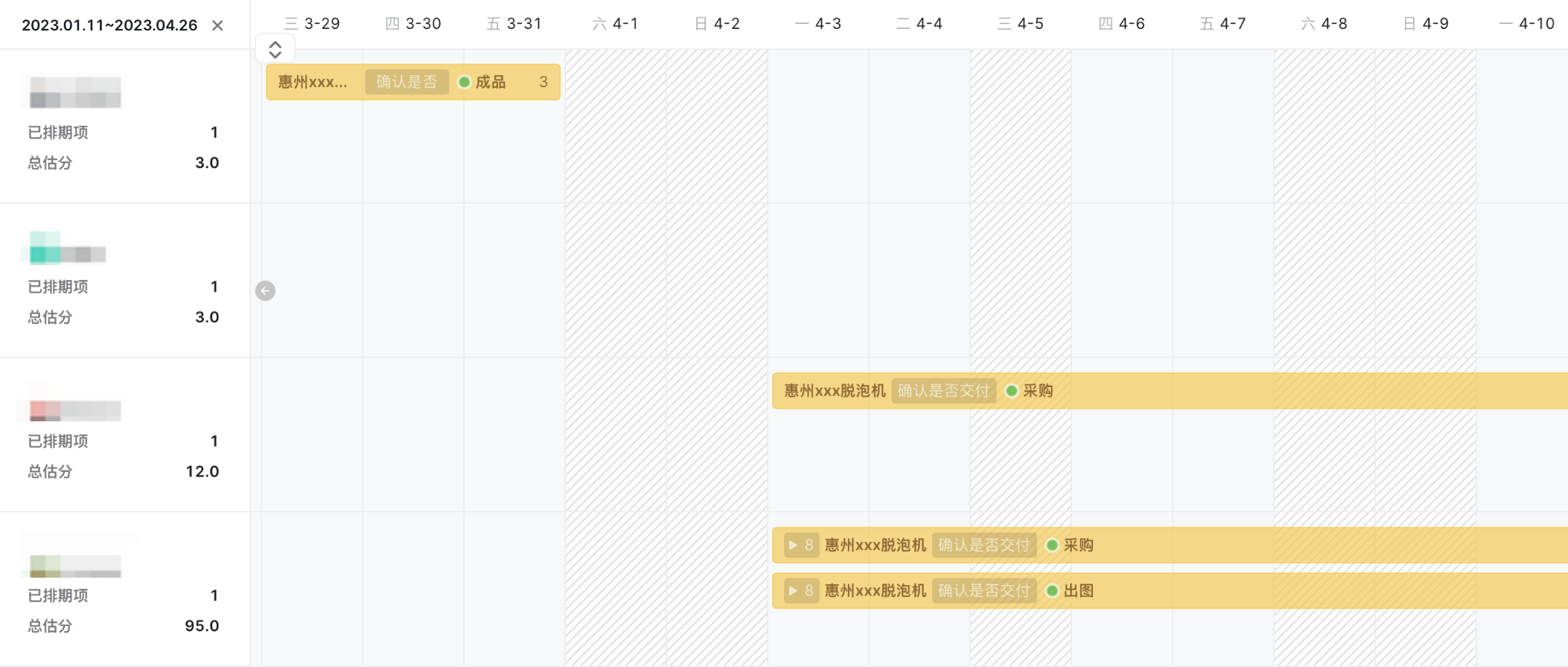Expand the triangle on the fourth-row 采购 task bar

(x=793, y=546)
